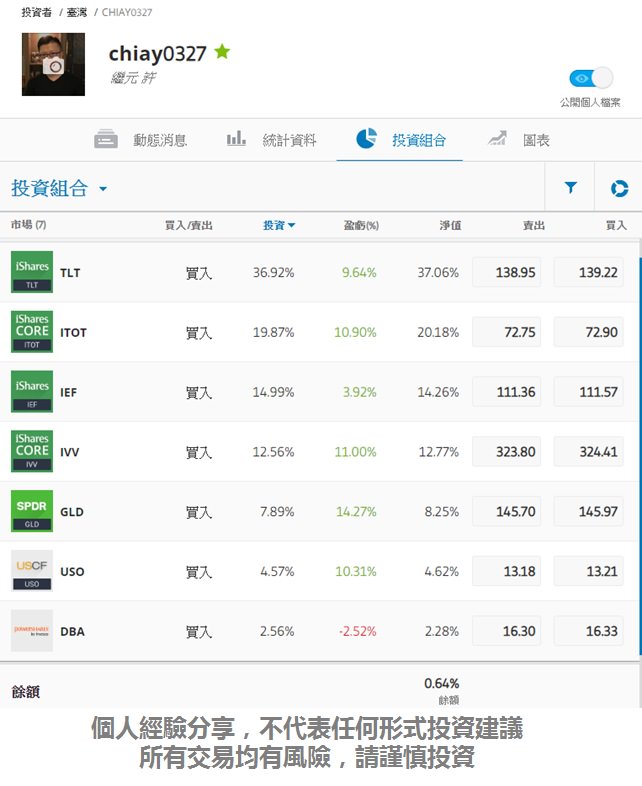Click the pie chart view icon

coord(619,188)
